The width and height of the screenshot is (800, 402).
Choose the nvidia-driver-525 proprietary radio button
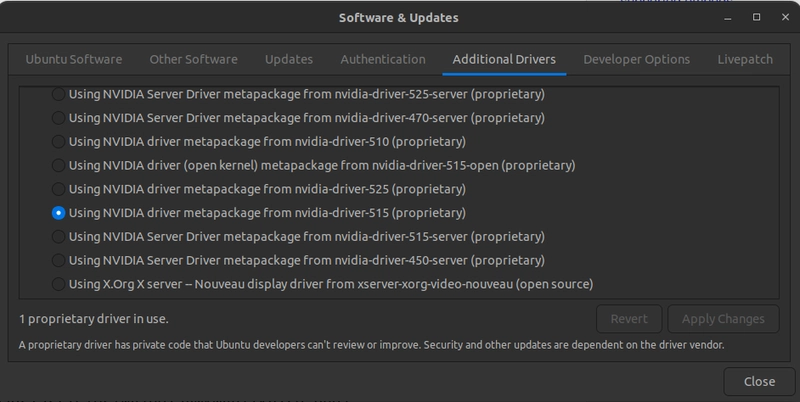pos(58,189)
